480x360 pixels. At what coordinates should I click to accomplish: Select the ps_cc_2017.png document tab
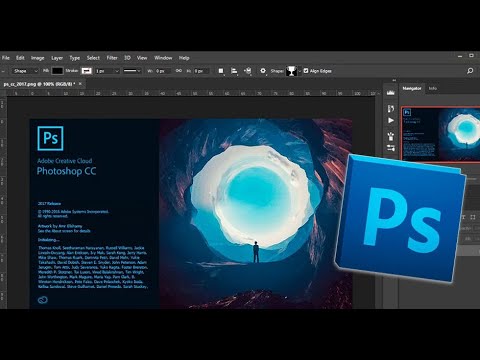[x=39, y=84]
